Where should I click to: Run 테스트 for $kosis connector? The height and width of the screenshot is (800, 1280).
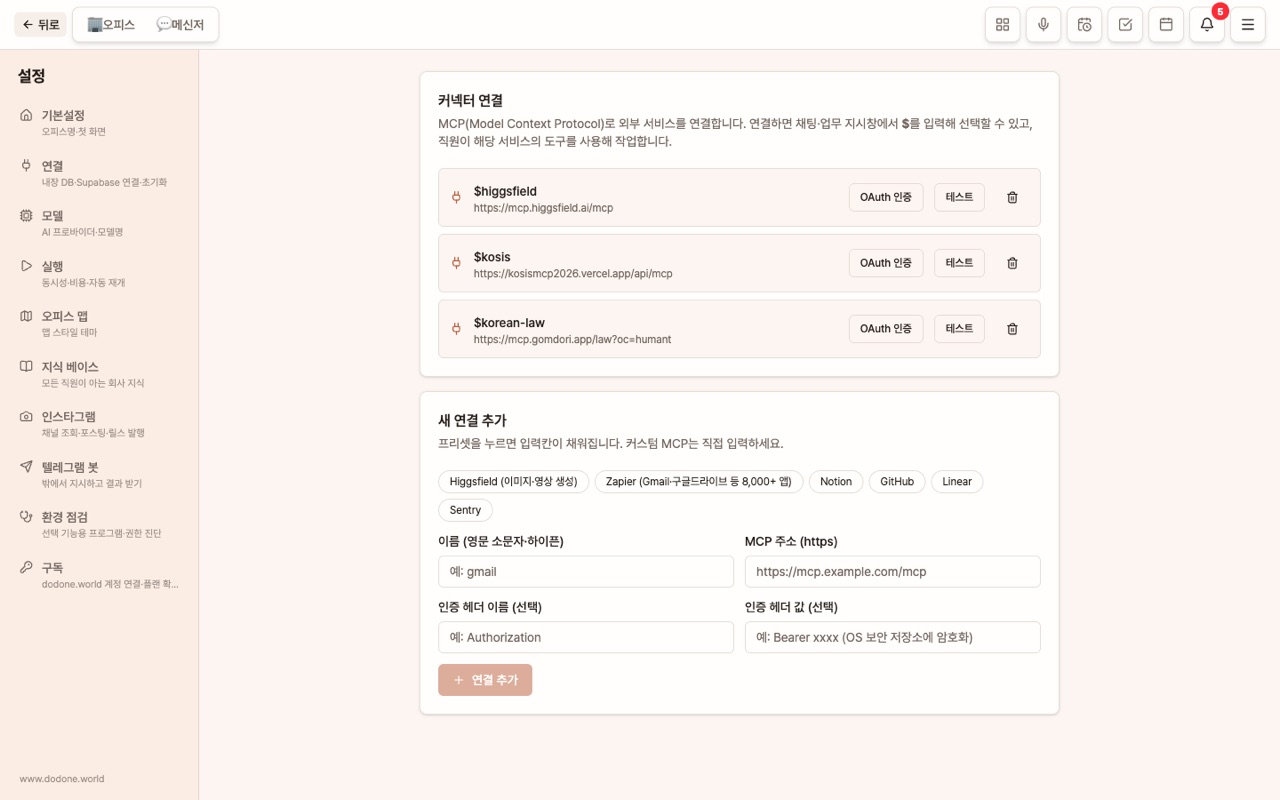tap(959, 263)
